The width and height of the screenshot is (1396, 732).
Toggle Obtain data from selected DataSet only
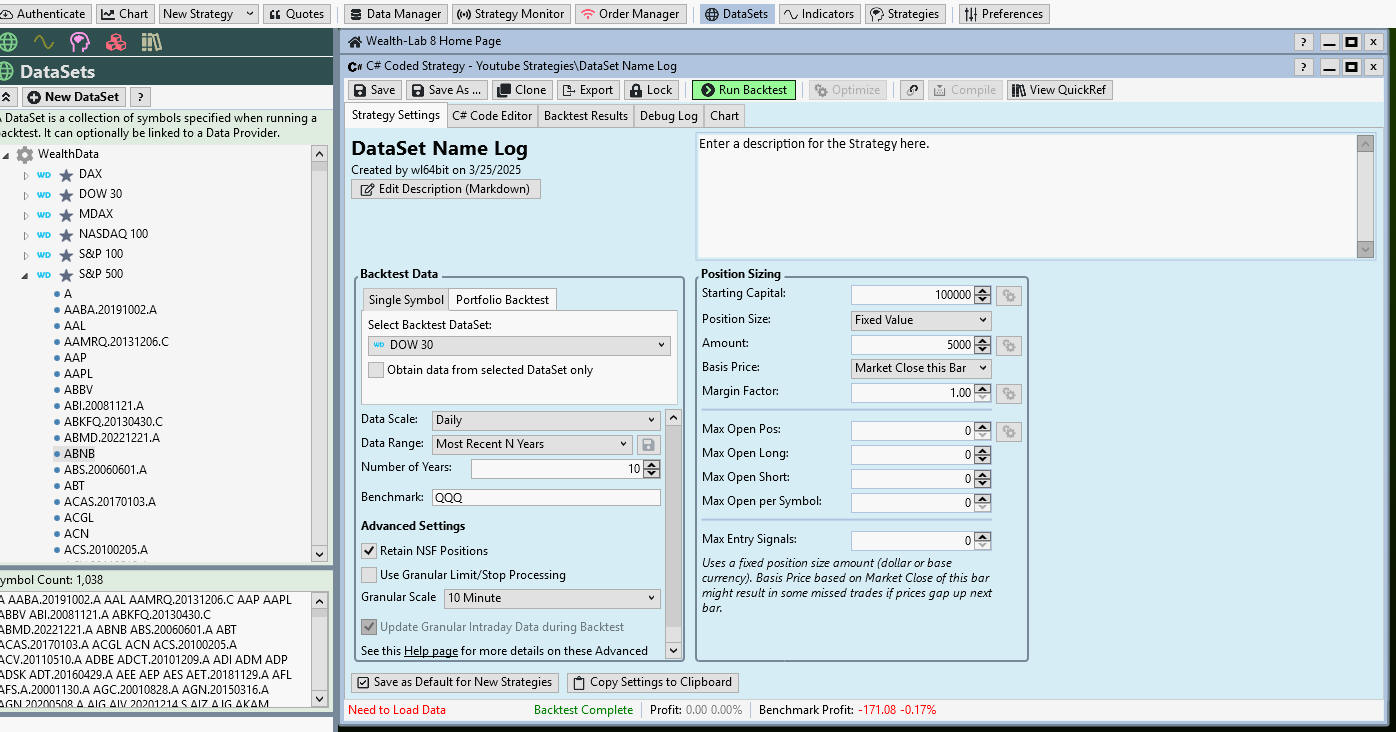point(376,370)
